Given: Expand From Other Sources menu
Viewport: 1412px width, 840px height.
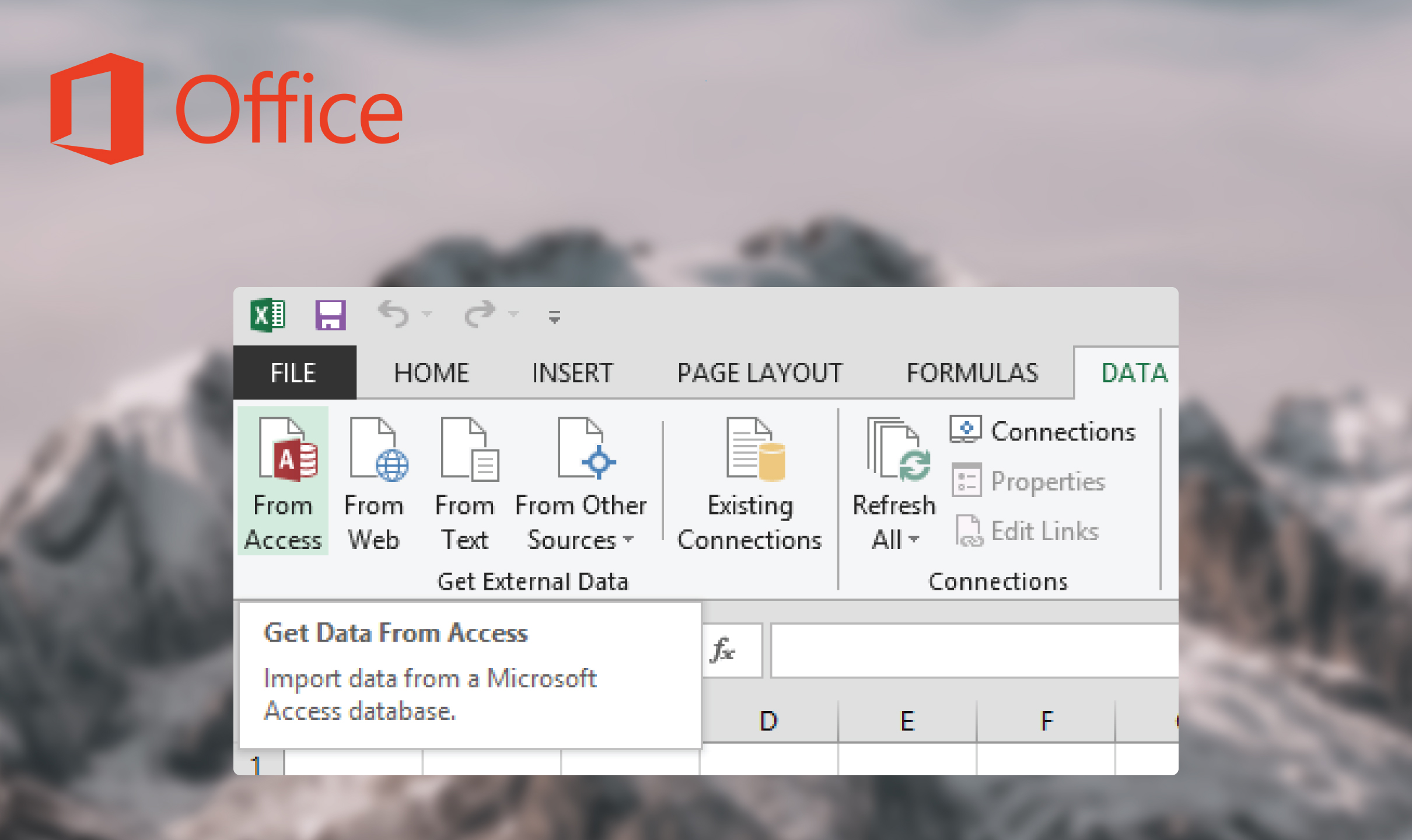Looking at the screenshot, I should coord(581,482).
